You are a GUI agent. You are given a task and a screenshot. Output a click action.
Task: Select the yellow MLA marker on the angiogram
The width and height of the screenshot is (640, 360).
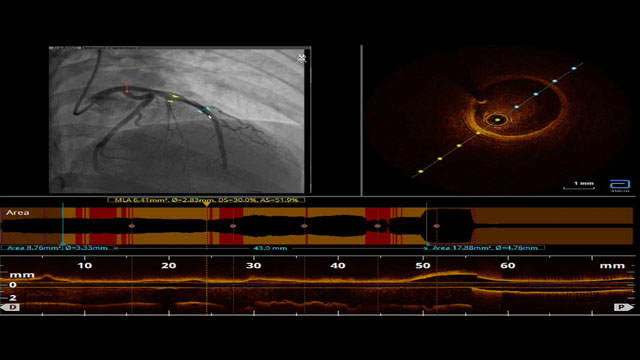[x=173, y=98]
